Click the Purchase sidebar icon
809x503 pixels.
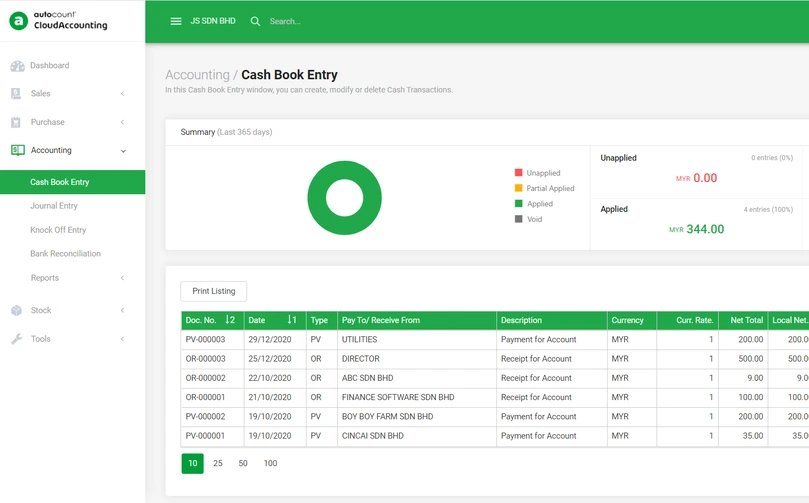pyautogui.click(x=16, y=122)
